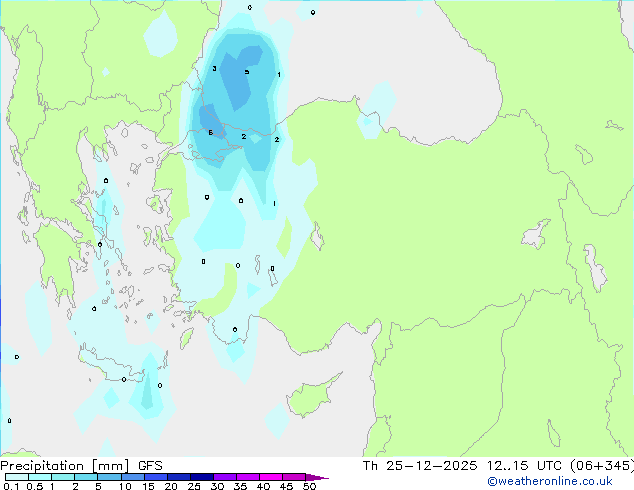Click the 5–10 mm legend color box
634x490 pixels.
pos(110,477)
